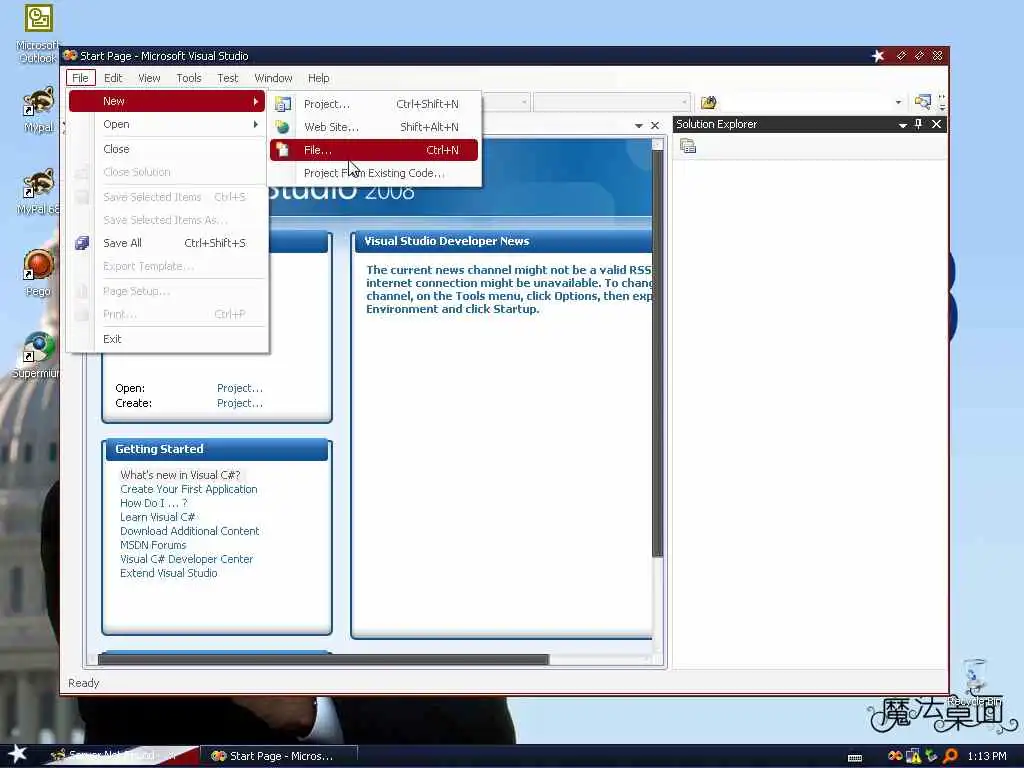Screen dimensions: 1024x768
Task: Click the 1:13 PM taskbar clock
Action: coord(987,756)
